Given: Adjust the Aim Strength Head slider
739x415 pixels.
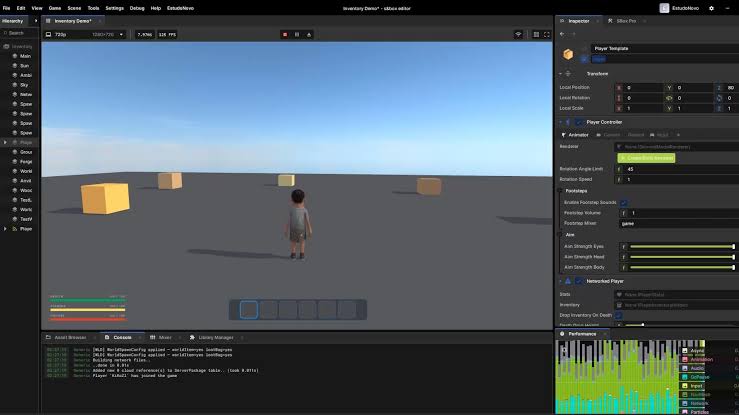Looking at the screenshot, I should [682, 257].
